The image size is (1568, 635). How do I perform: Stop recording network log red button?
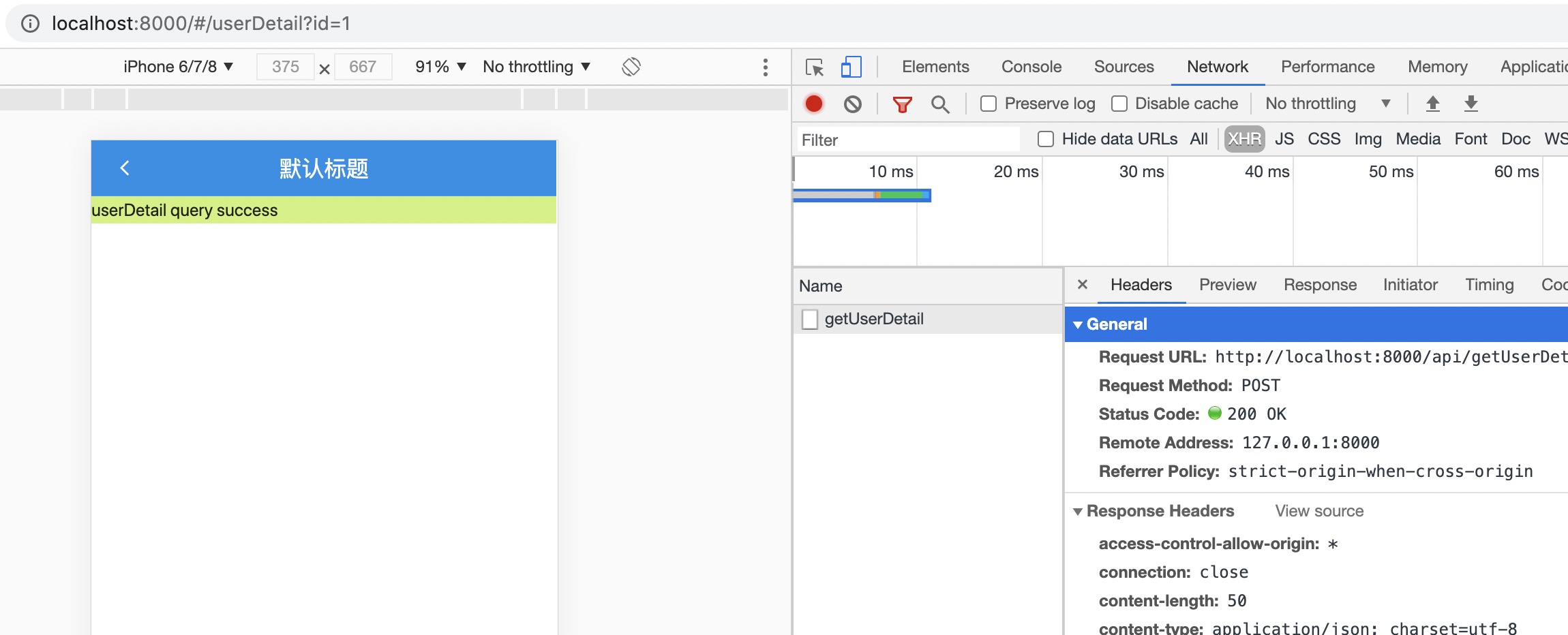[x=814, y=104]
